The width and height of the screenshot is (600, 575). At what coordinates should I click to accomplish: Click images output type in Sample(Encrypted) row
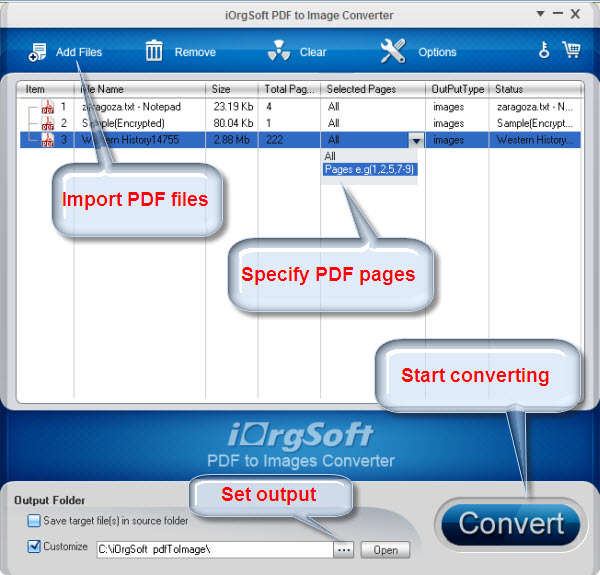[x=448, y=124]
